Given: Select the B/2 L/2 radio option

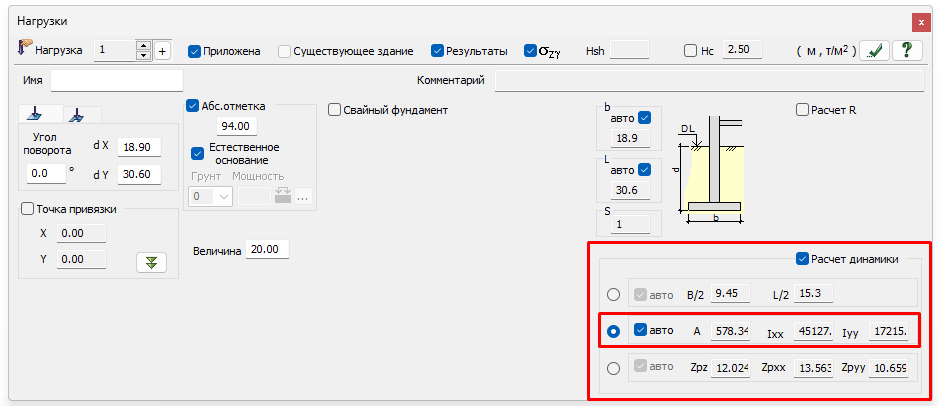Looking at the screenshot, I should [613, 294].
